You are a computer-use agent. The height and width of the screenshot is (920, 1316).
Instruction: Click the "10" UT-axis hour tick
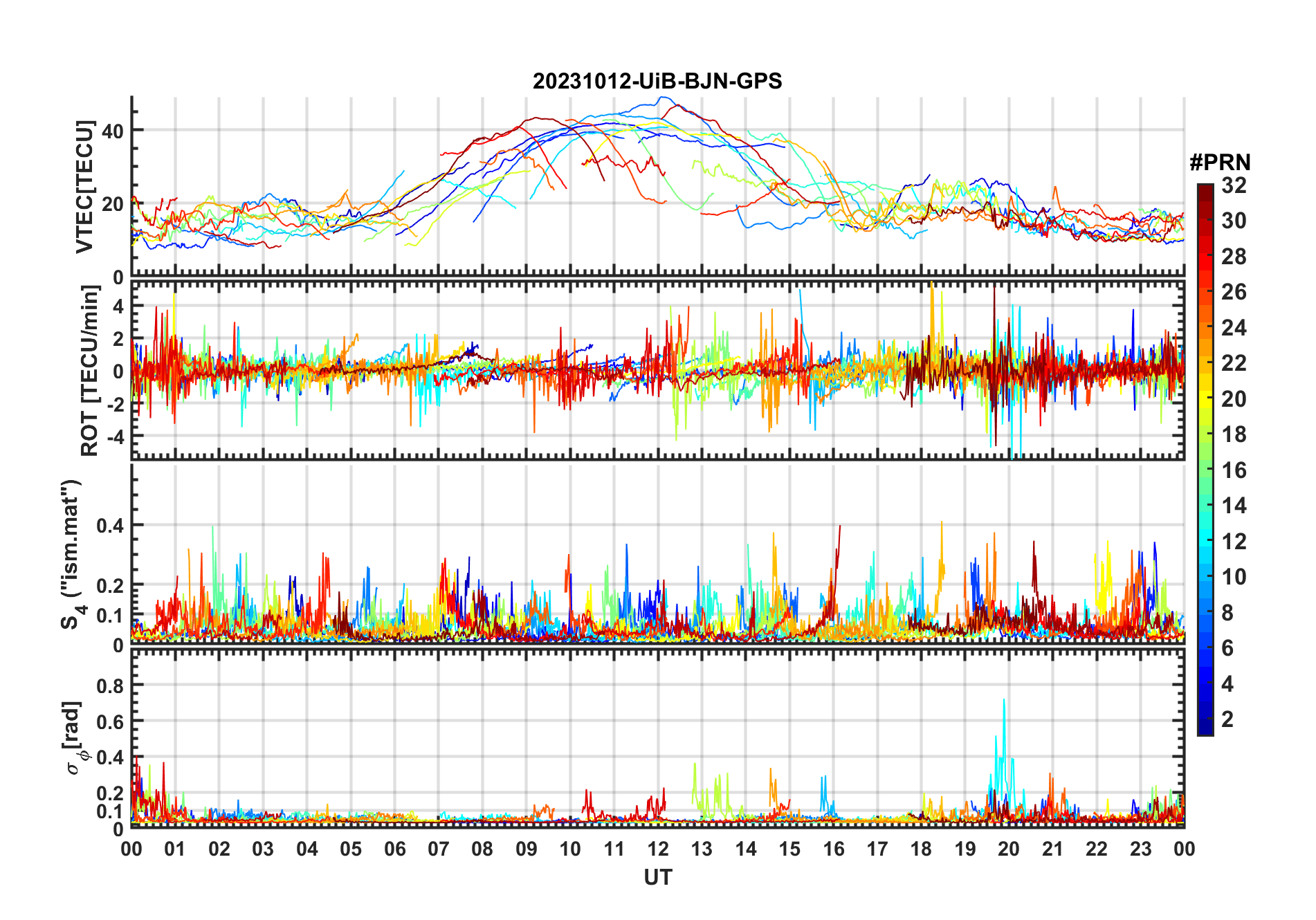[570, 849]
